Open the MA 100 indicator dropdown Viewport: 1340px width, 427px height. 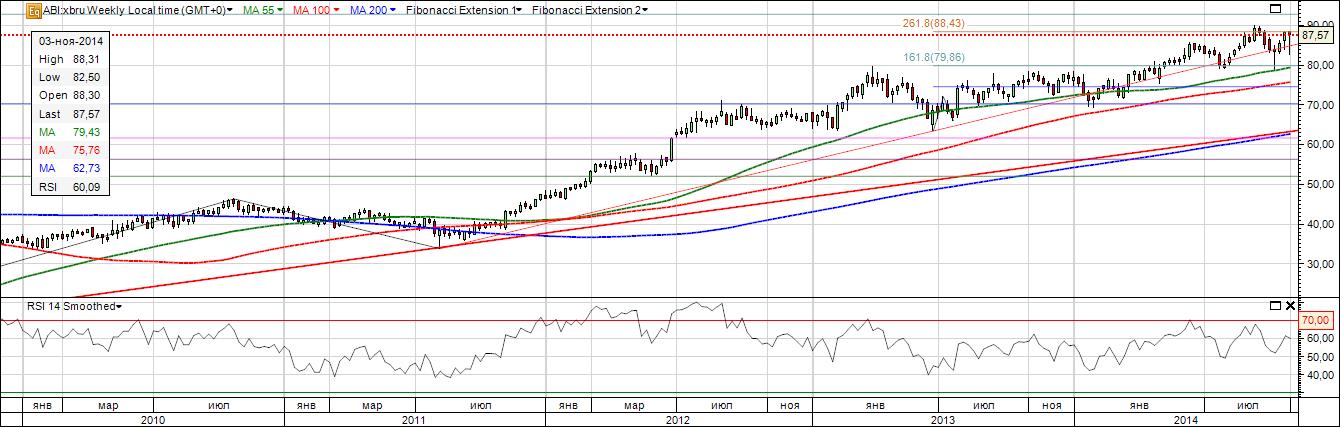click(318, 10)
